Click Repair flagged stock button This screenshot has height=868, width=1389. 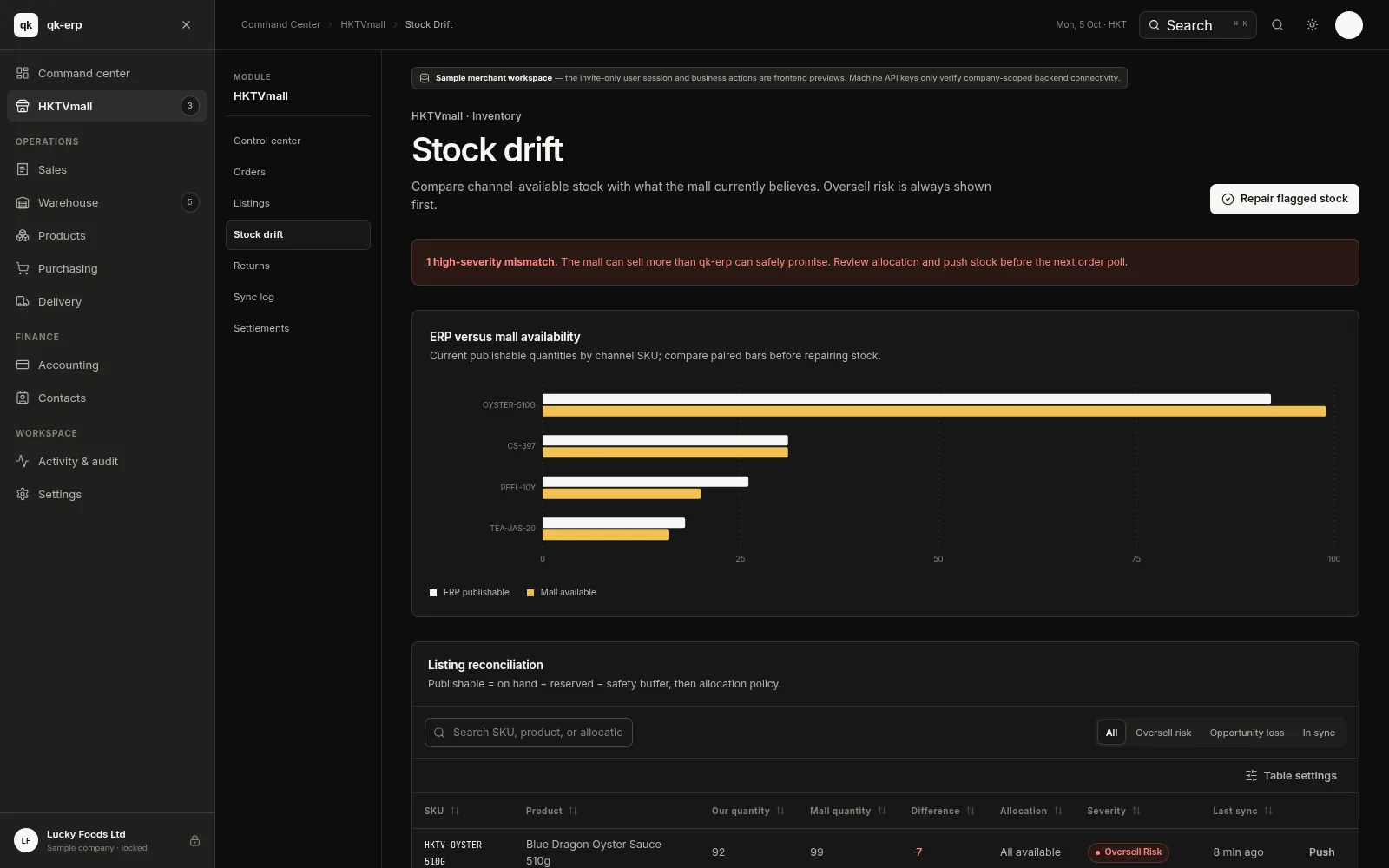point(1284,199)
